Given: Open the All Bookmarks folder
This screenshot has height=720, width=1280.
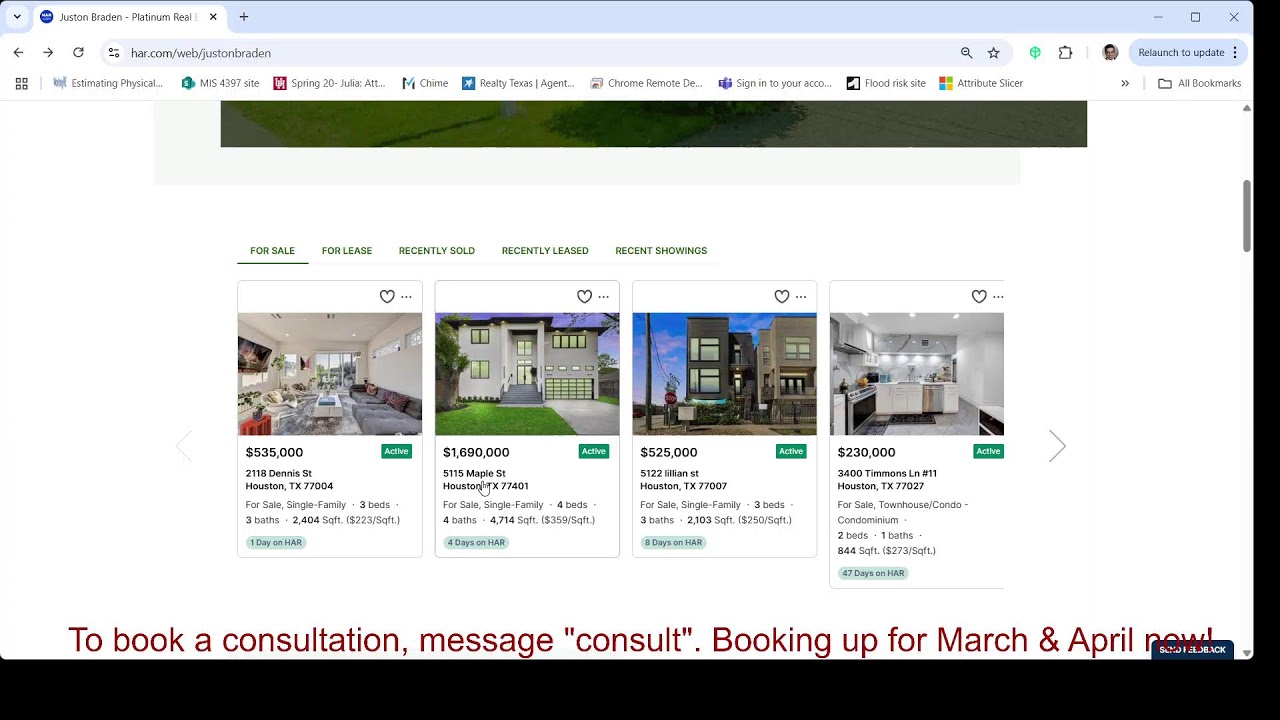Looking at the screenshot, I should pos(1200,84).
